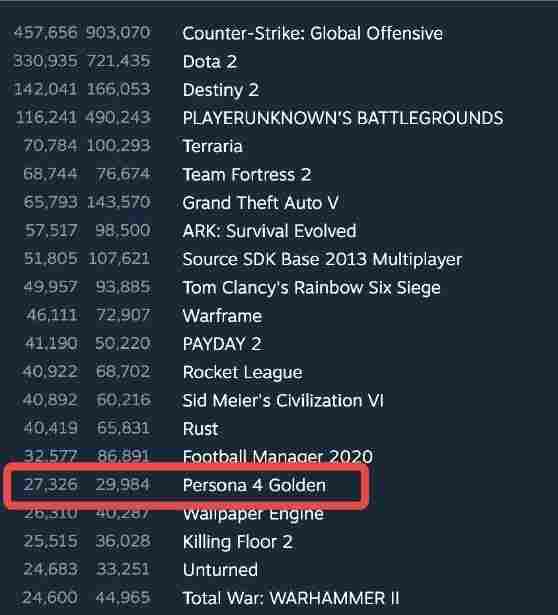Click the highlighted Persona 4 Golden row
Image resolution: width=558 pixels, height=615 pixels.
(186, 486)
